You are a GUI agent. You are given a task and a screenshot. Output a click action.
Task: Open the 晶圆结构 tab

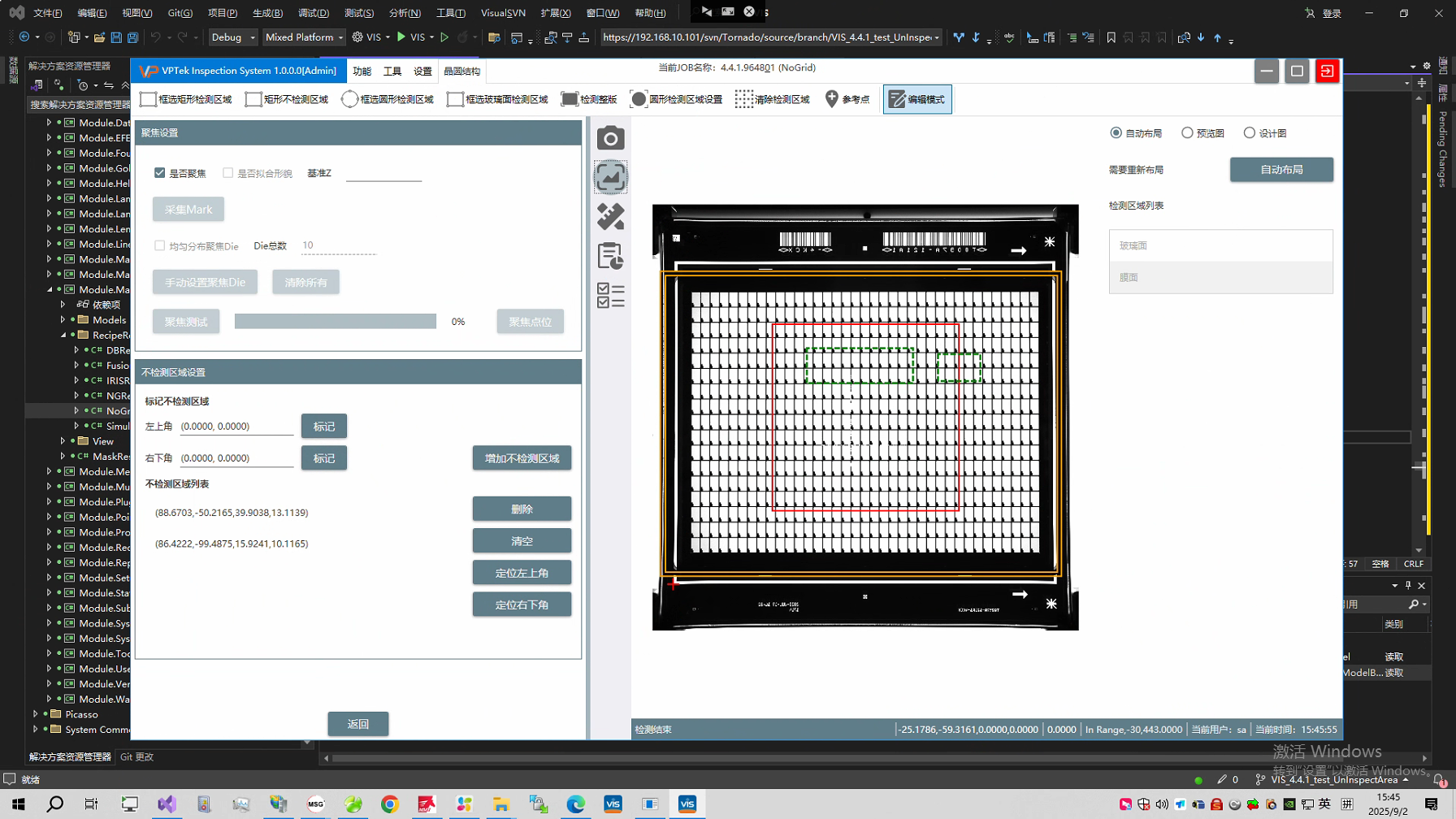click(x=461, y=71)
